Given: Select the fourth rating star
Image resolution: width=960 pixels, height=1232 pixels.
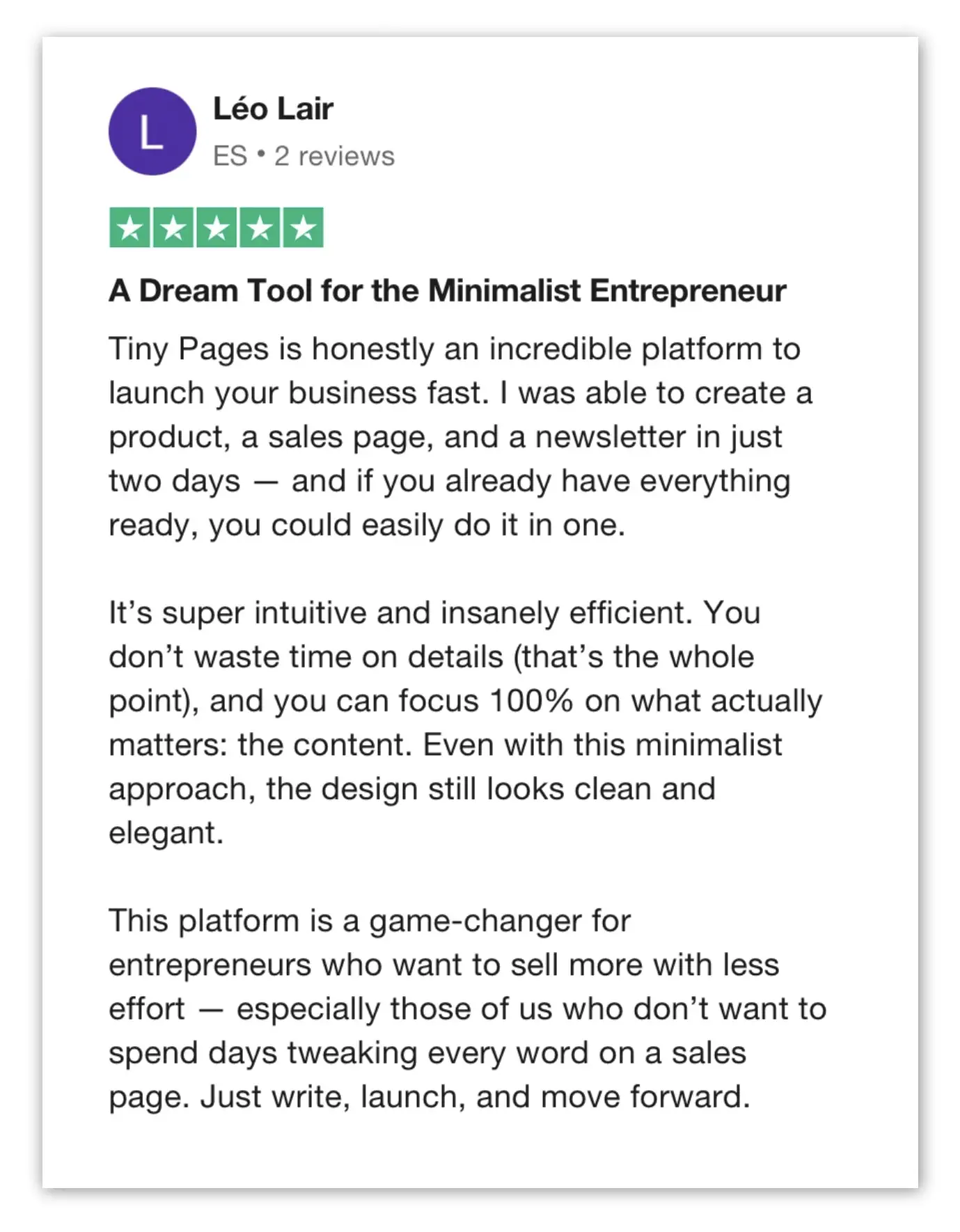Looking at the screenshot, I should pos(260,228).
